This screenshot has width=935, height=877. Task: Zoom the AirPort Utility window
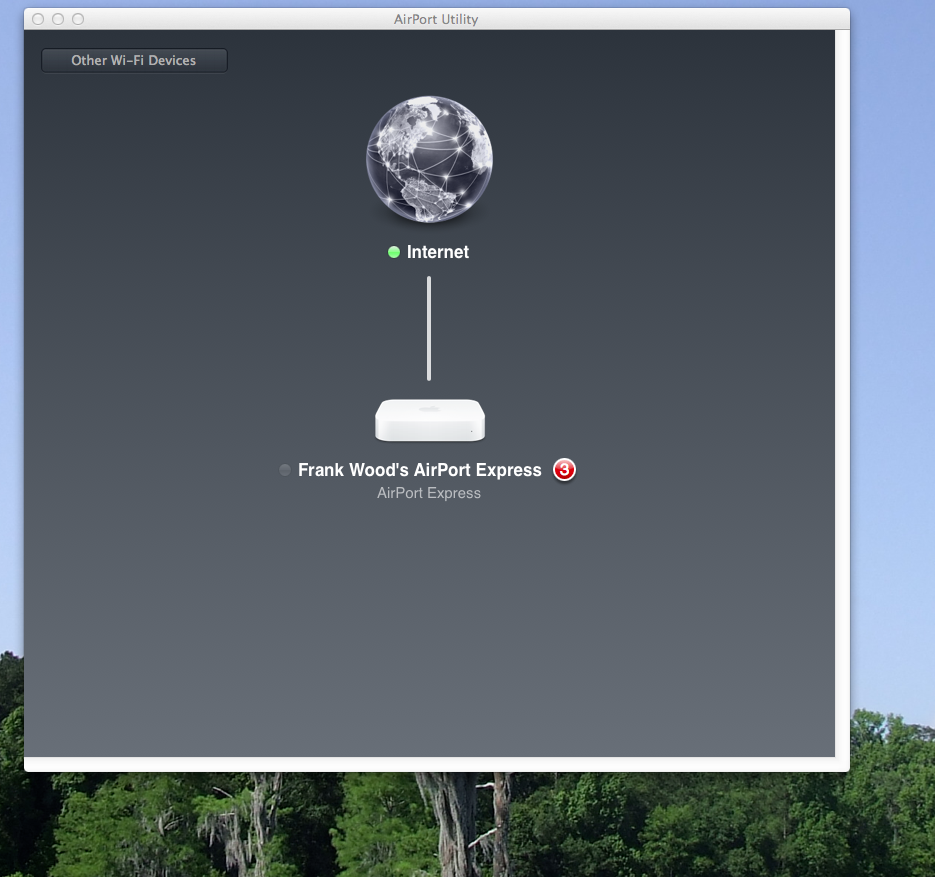click(78, 19)
